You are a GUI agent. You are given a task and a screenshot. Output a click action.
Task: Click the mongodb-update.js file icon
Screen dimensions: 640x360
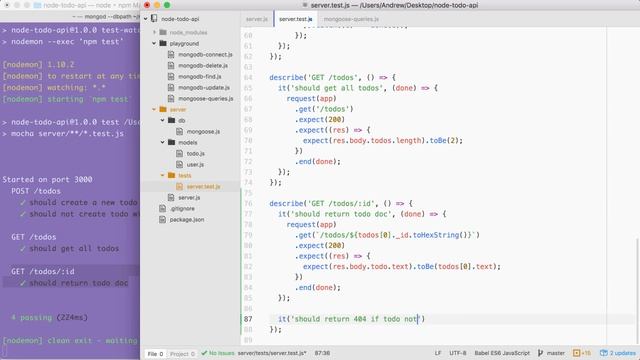(171, 87)
